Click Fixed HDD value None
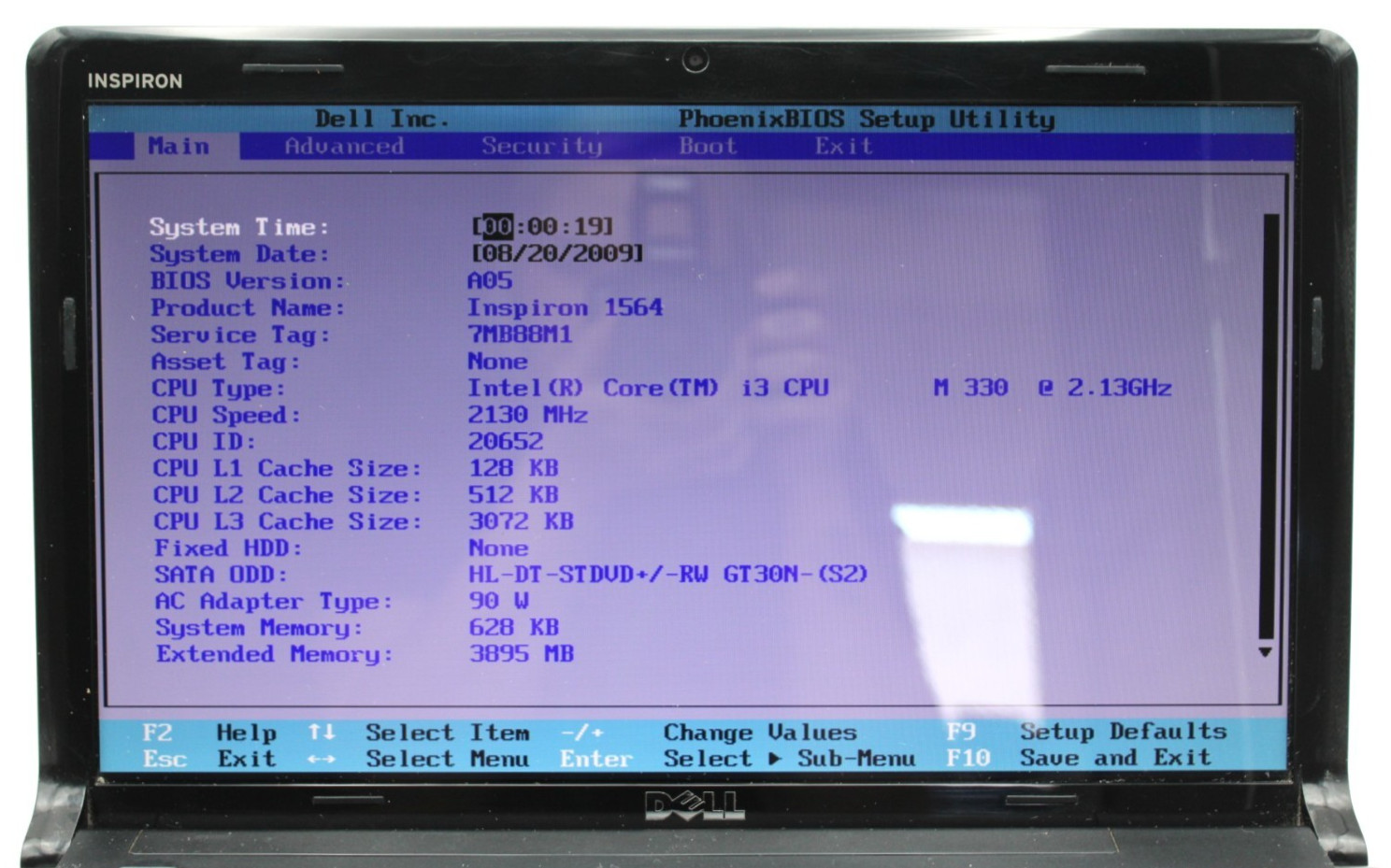 click(498, 548)
